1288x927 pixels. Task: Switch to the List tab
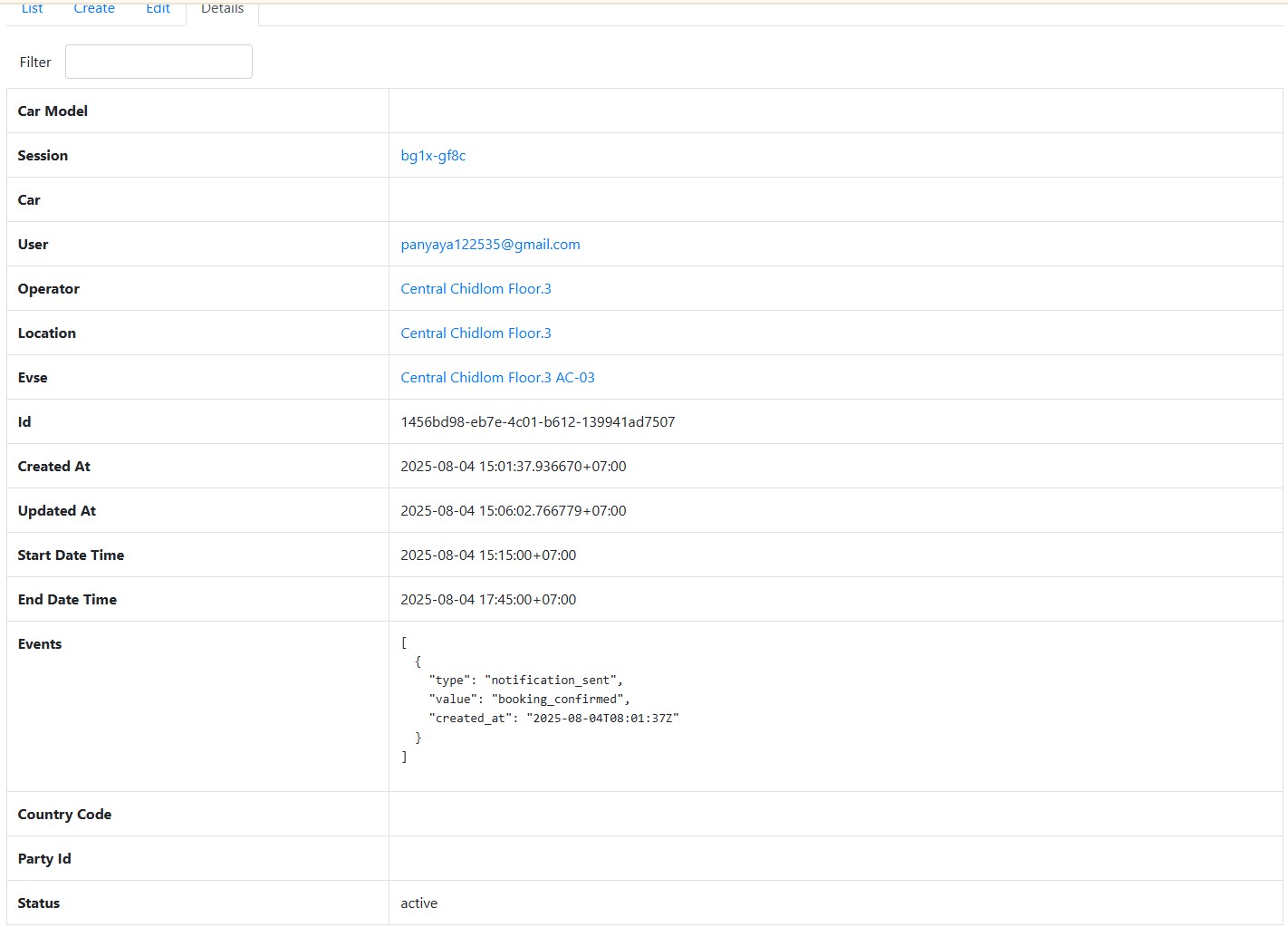tap(32, 9)
